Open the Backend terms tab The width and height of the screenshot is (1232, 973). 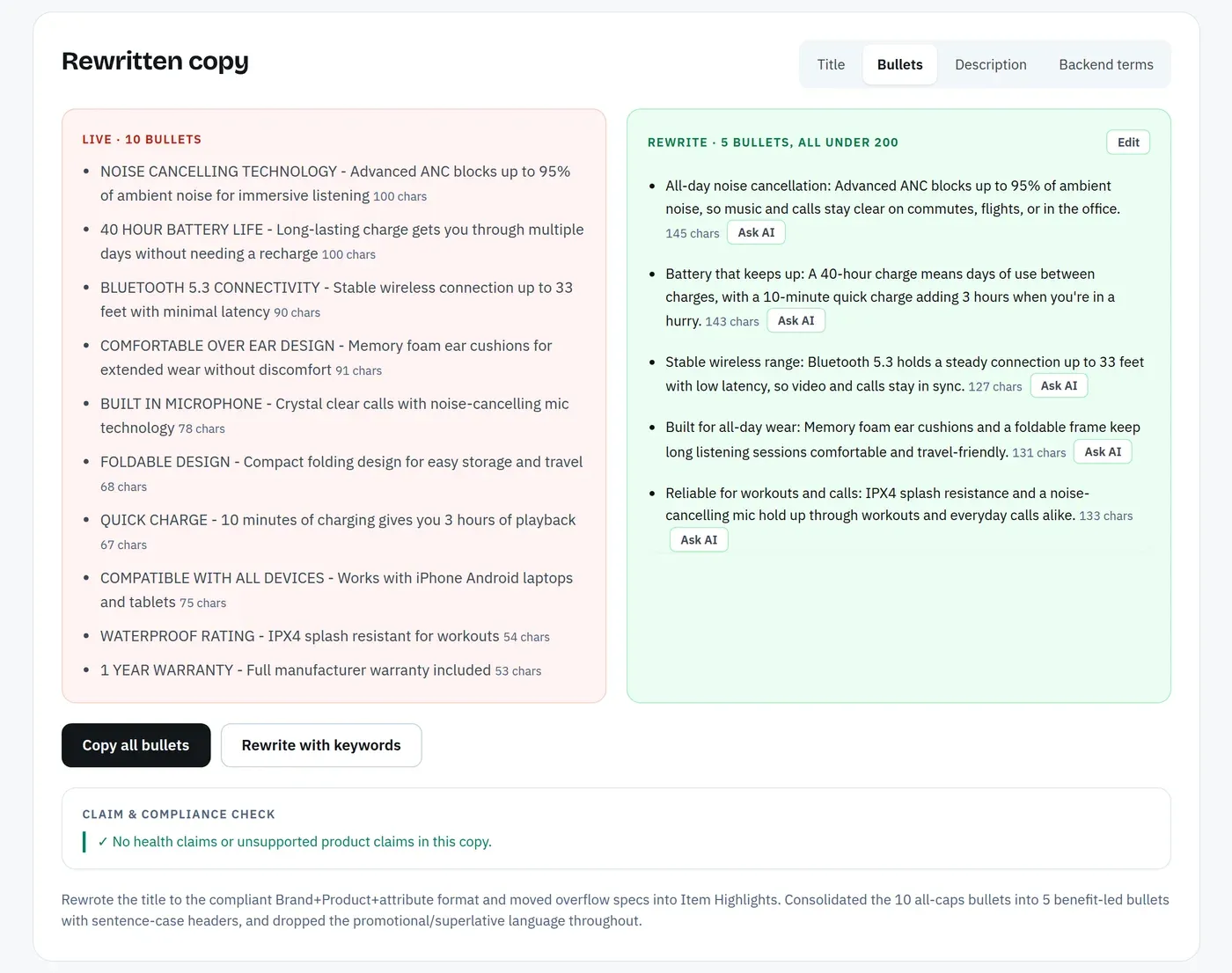tap(1105, 64)
